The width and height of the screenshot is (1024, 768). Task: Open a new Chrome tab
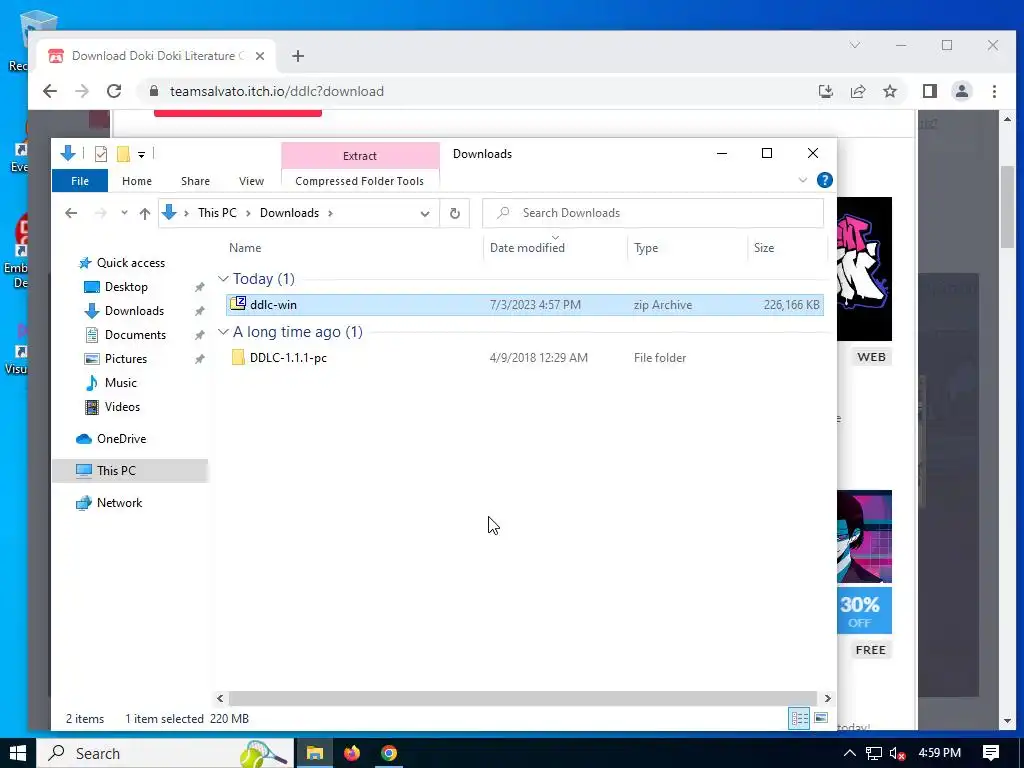298,56
